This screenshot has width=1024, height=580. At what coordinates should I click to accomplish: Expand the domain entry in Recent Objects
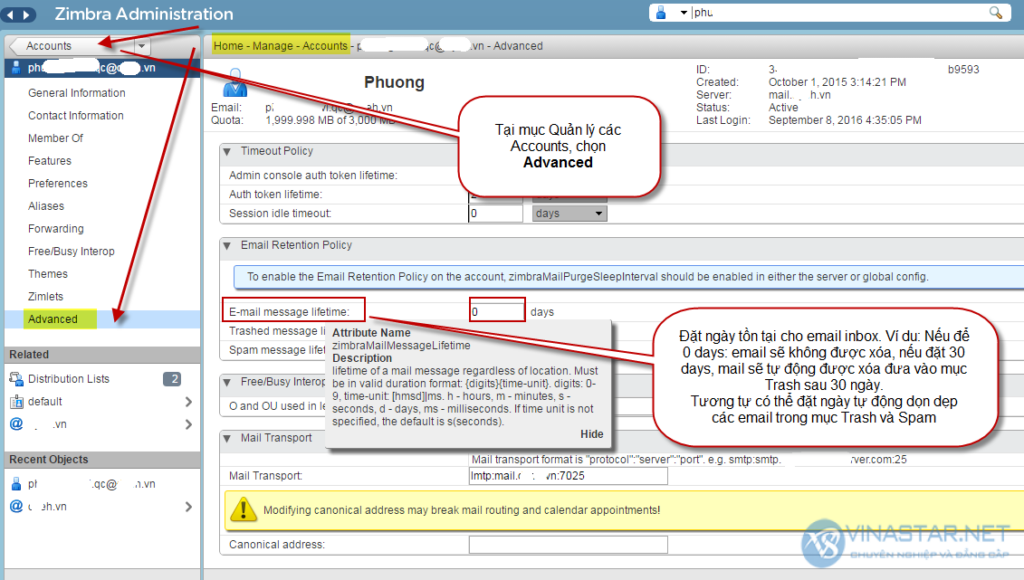click(x=190, y=506)
